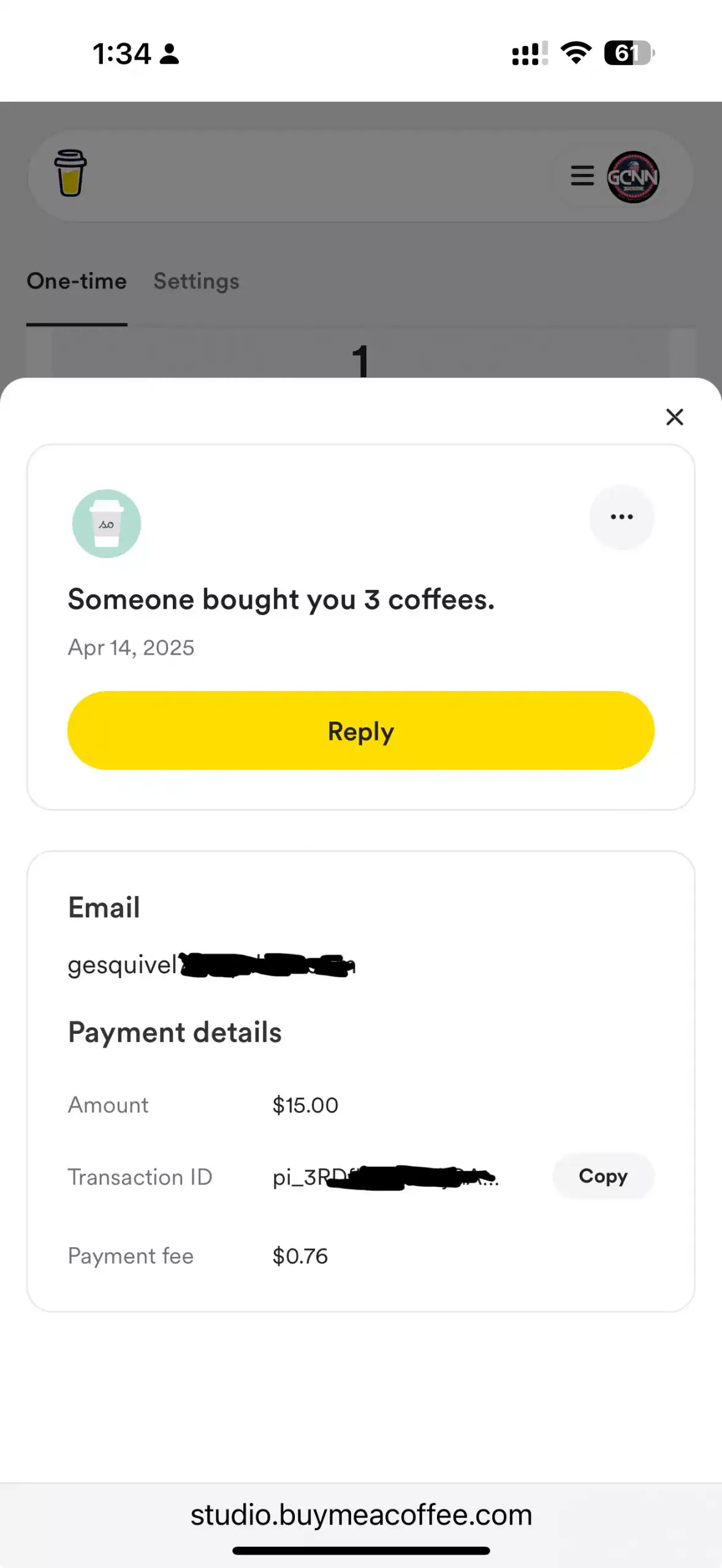The image size is (722, 1568).
Task: Tap the Buy Me a Coffee cup logo
Action: (x=70, y=173)
